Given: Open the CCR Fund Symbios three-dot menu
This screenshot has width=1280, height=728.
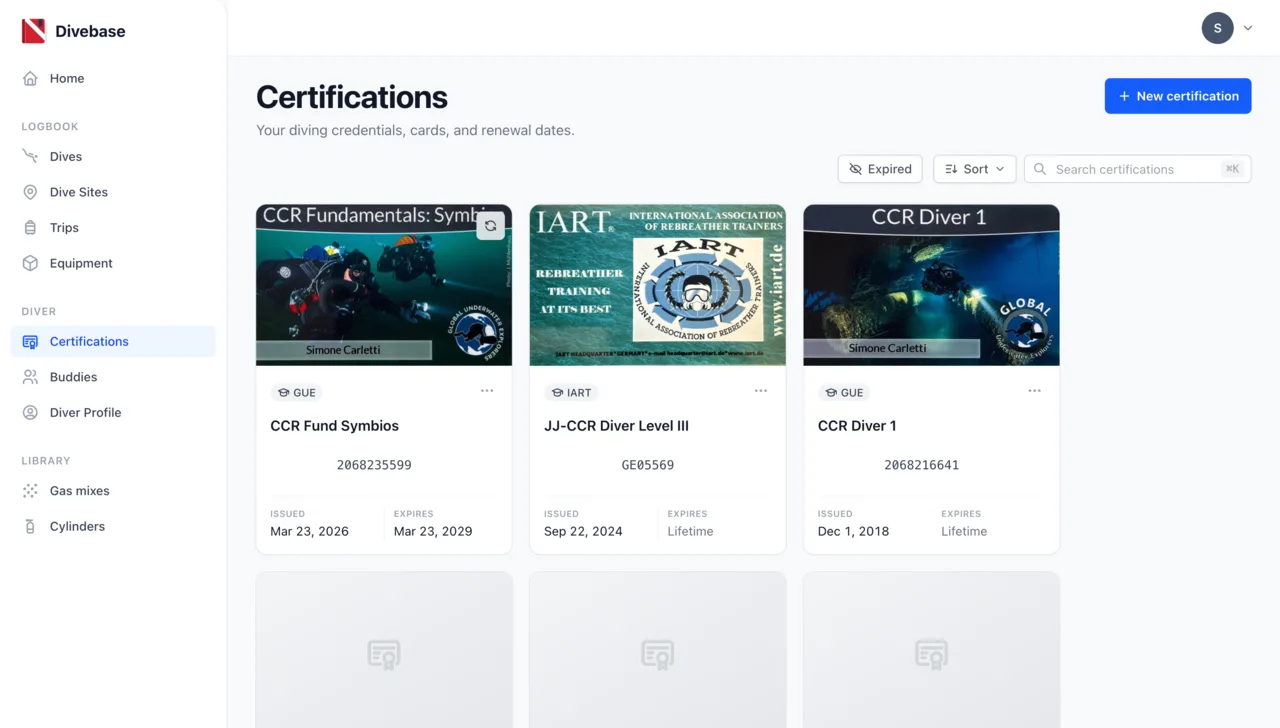Looking at the screenshot, I should 487,391.
